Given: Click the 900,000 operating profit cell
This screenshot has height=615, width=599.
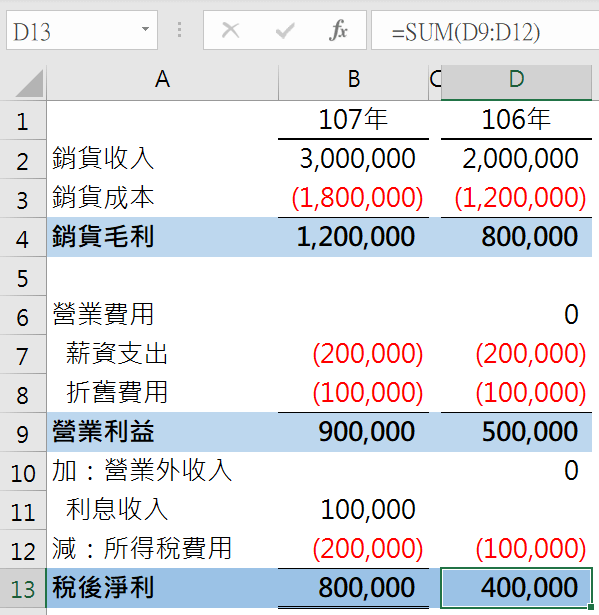Looking at the screenshot, I should point(353,432).
